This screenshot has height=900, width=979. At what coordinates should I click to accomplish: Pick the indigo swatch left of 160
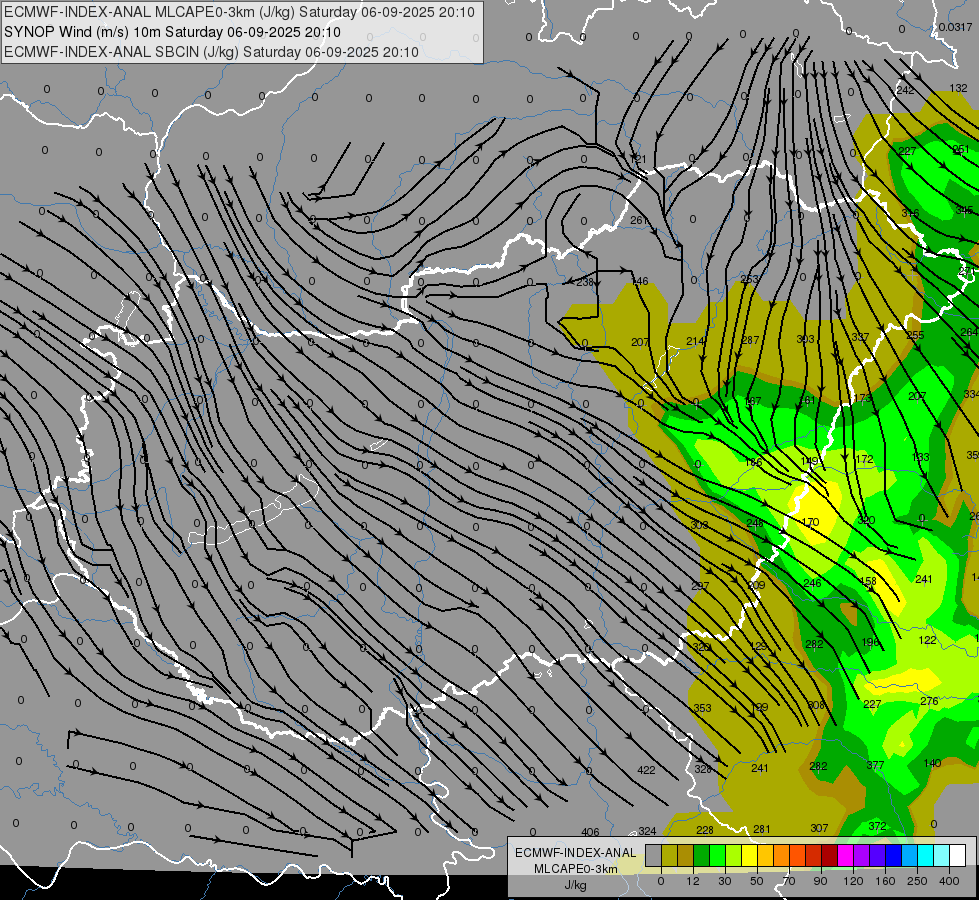pyautogui.click(x=878, y=855)
